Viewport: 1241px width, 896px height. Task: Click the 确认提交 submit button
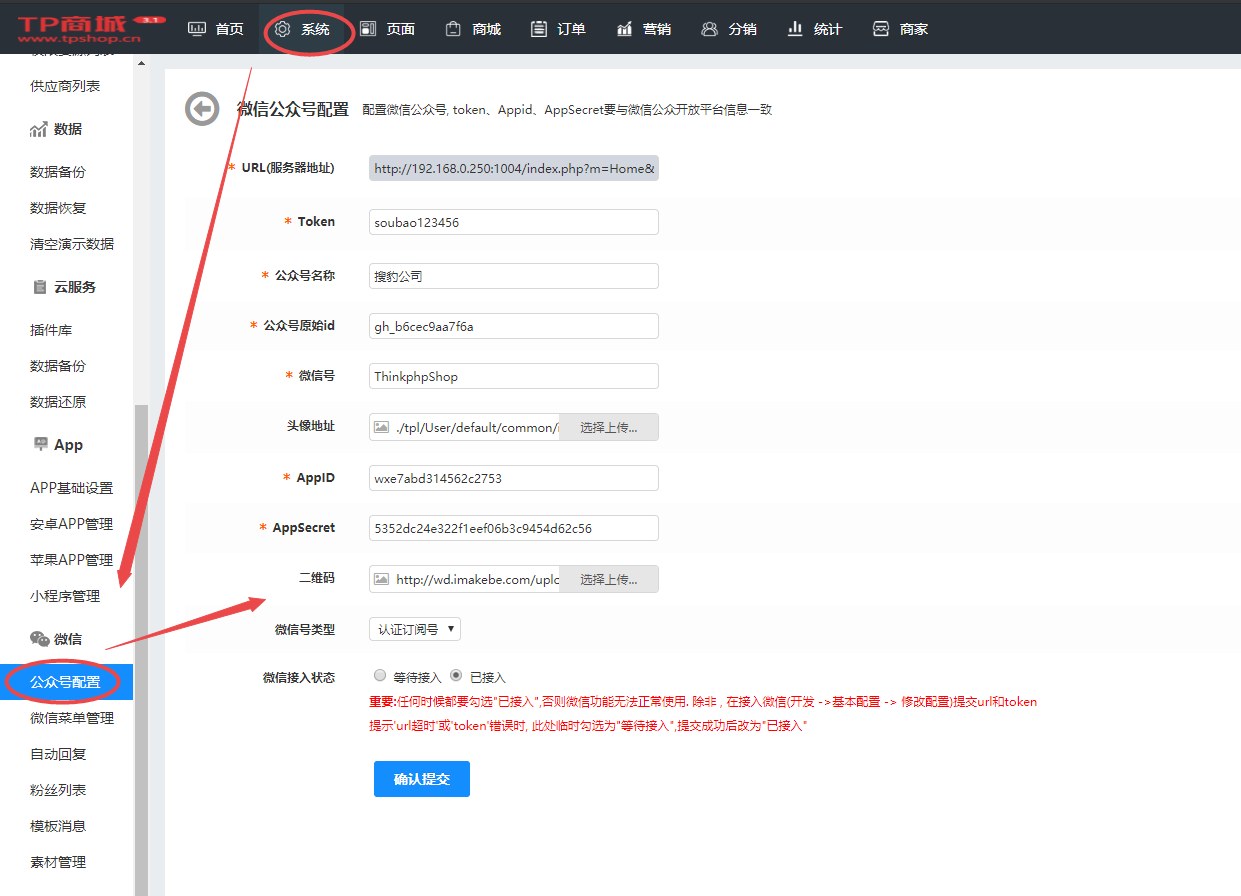421,778
